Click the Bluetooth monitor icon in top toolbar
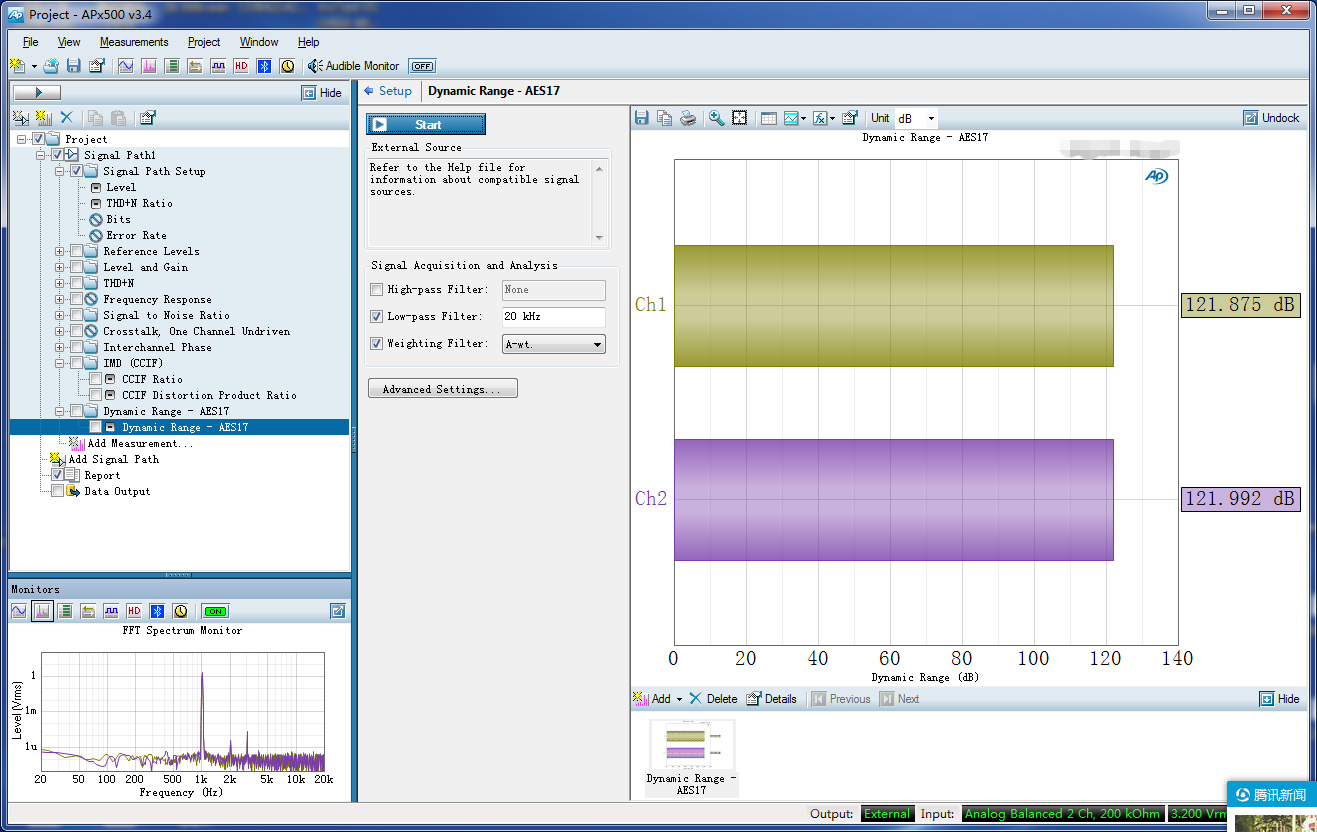This screenshot has height=832, width=1317. (x=264, y=66)
